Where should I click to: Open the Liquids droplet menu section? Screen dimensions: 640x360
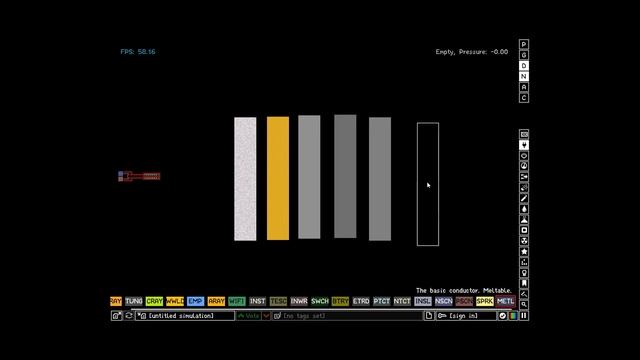point(524,209)
